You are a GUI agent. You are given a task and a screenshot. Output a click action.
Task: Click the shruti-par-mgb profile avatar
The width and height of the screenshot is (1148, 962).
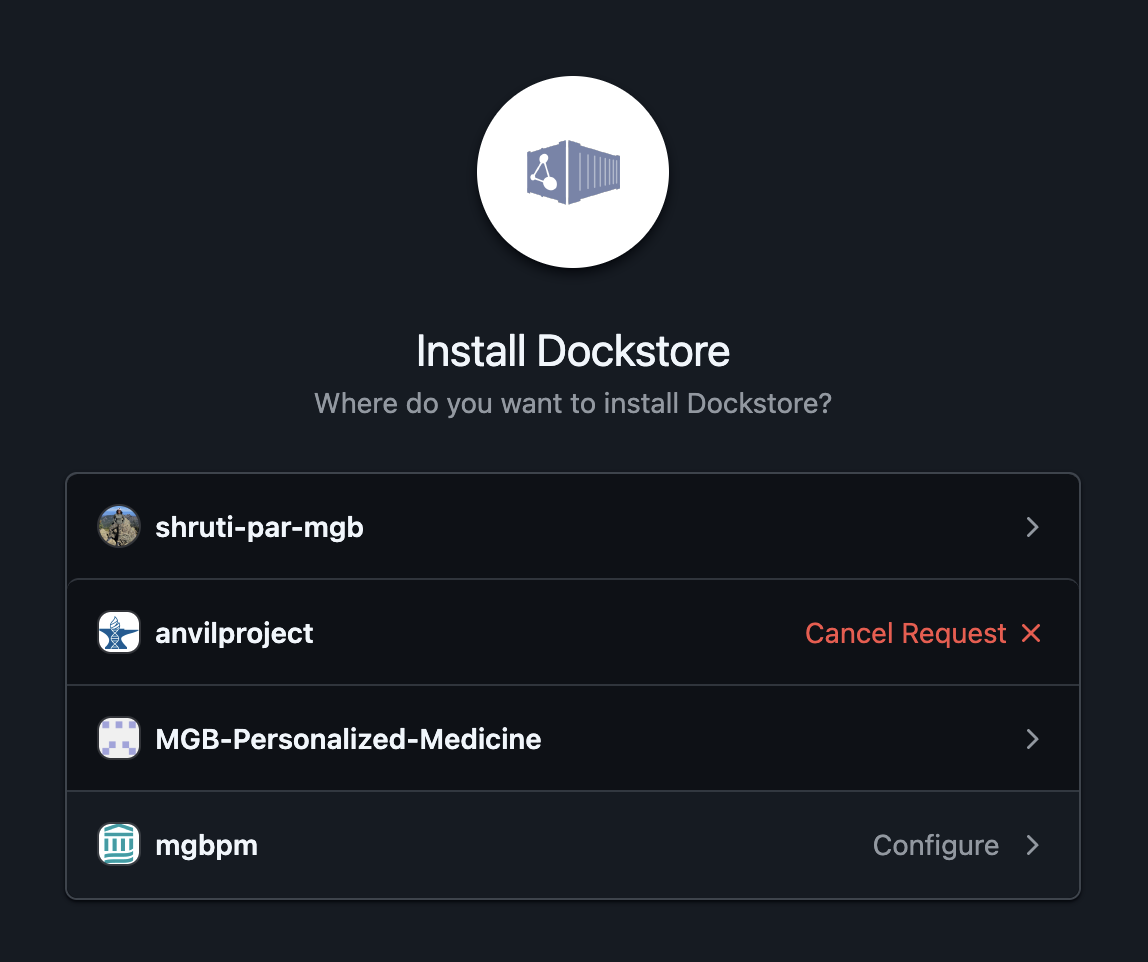tap(119, 527)
